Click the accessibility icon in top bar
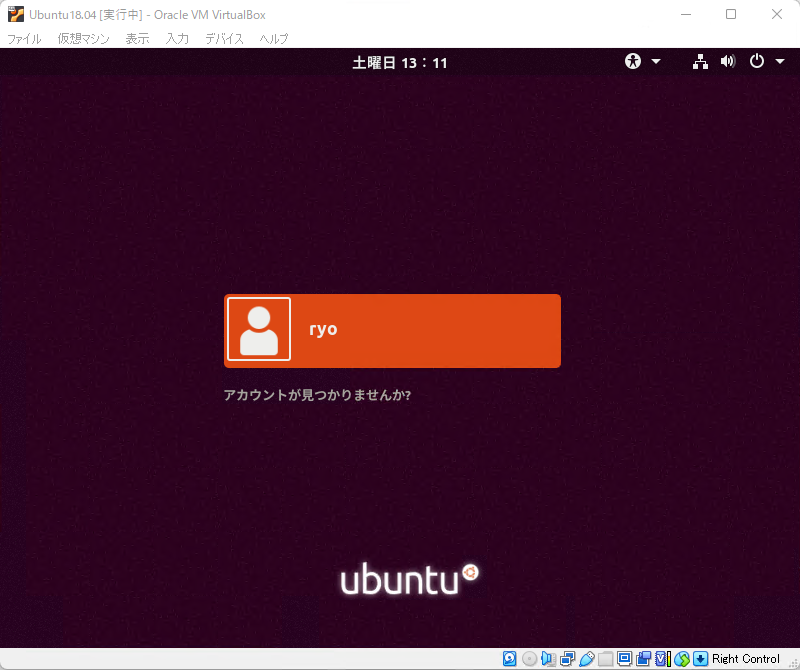 point(633,61)
